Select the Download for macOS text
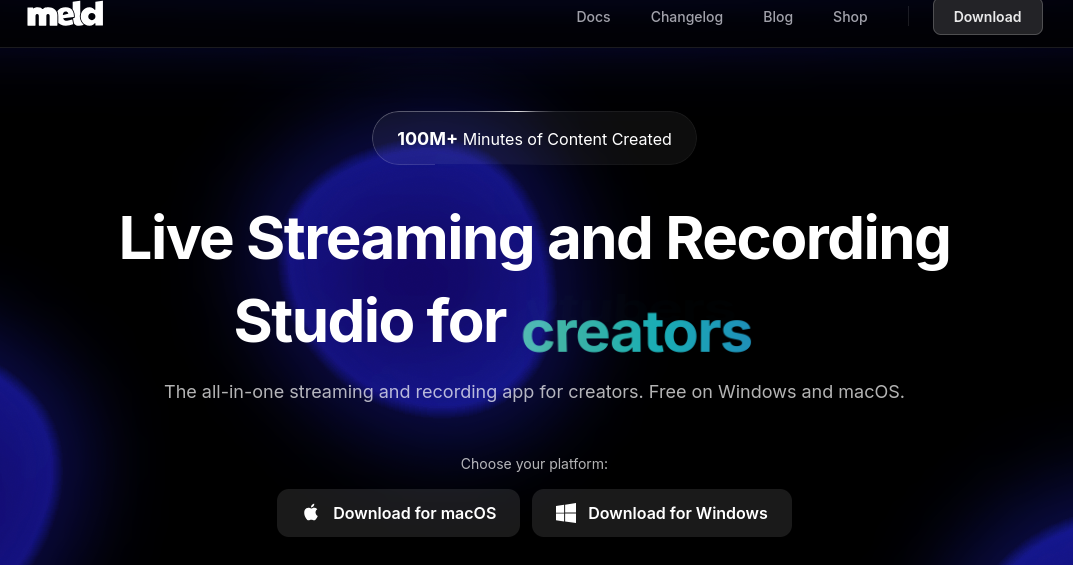The image size is (1073, 565). 414,513
